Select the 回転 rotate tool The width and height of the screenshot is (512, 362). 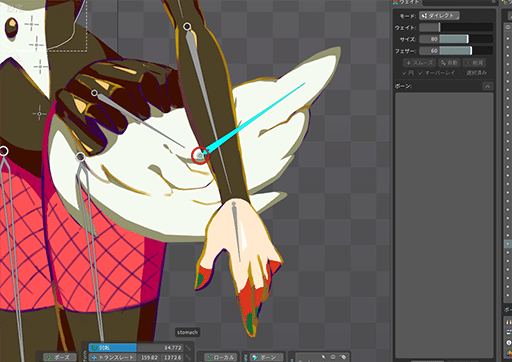click(x=112, y=348)
